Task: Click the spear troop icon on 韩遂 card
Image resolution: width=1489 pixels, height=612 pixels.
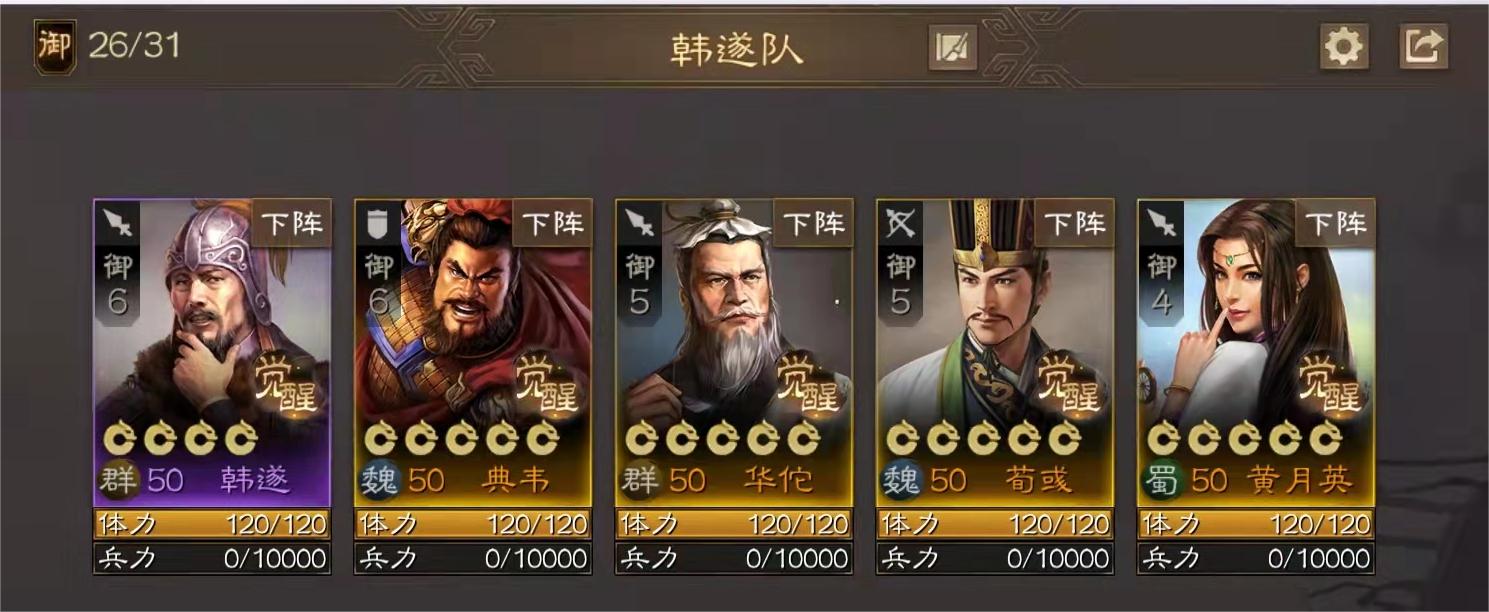Action: click(x=118, y=221)
